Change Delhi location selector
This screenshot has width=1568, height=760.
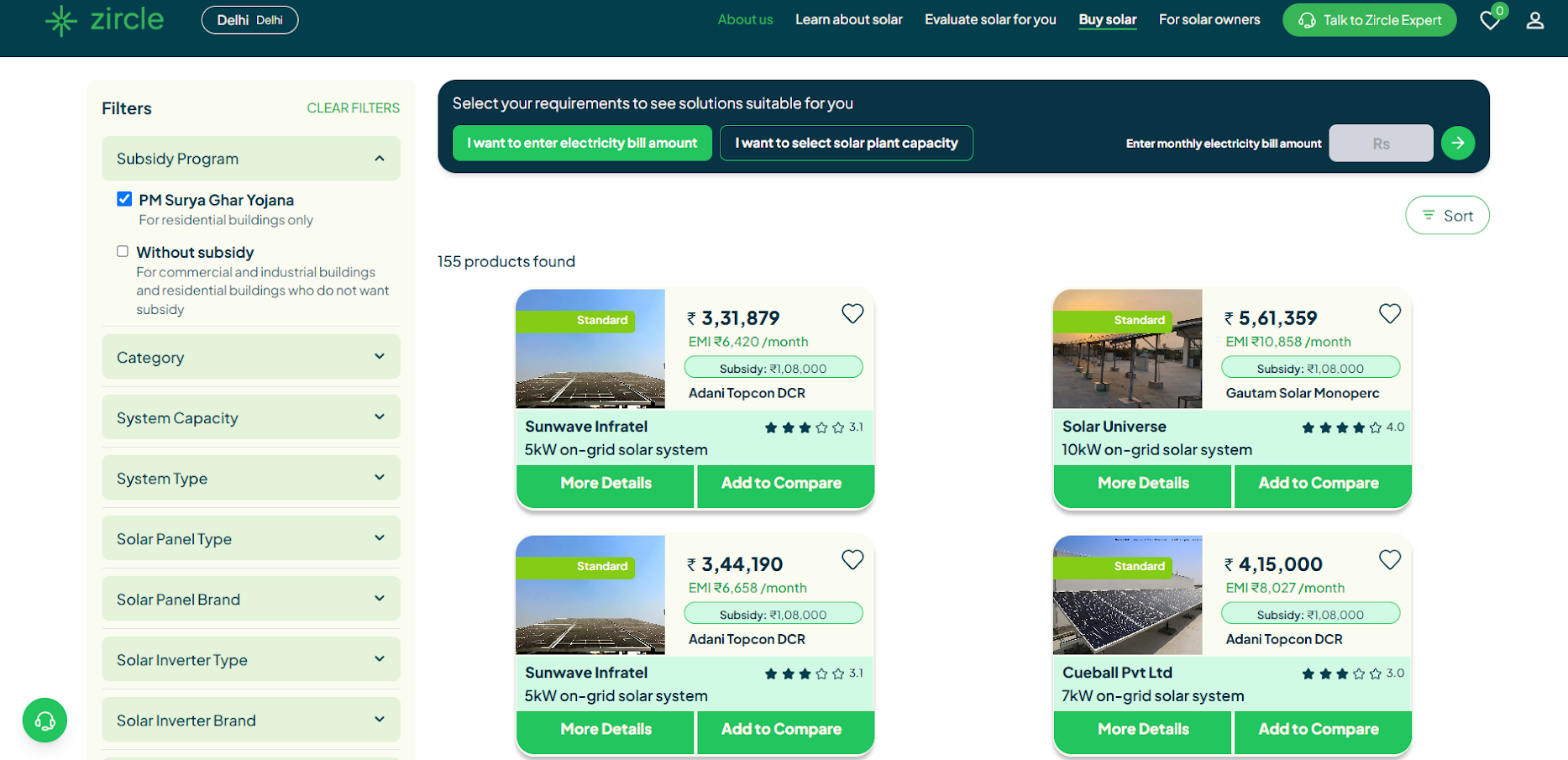click(x=249, y=20)
